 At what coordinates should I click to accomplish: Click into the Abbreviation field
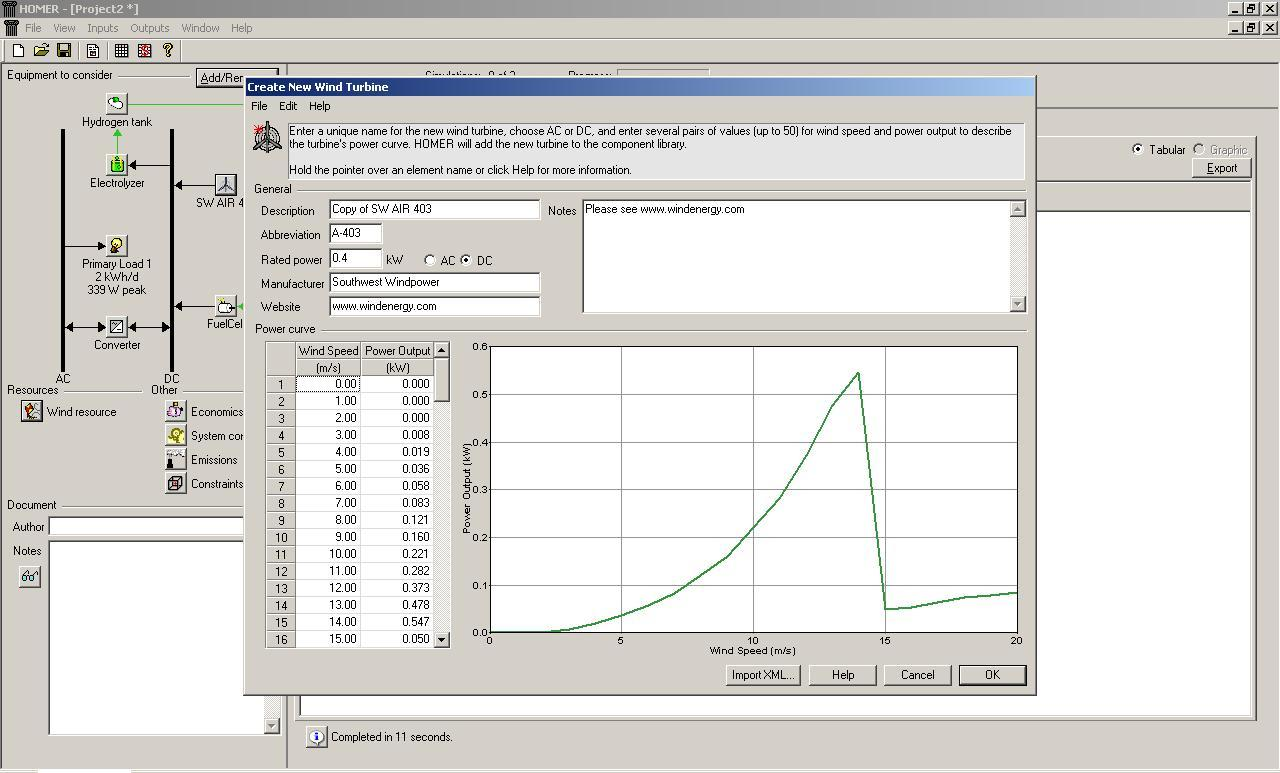(355, 234)
